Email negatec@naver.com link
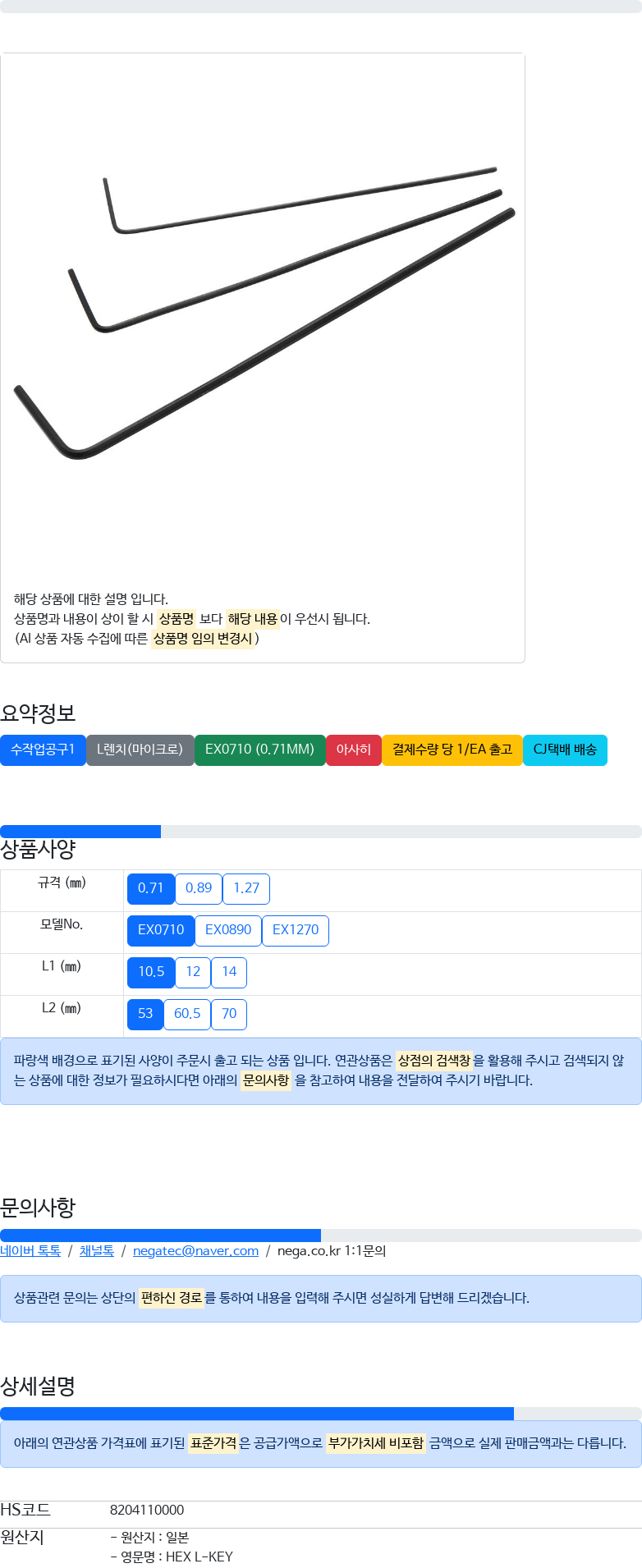Screen dimensions: 642x1568 (195, 1250)
